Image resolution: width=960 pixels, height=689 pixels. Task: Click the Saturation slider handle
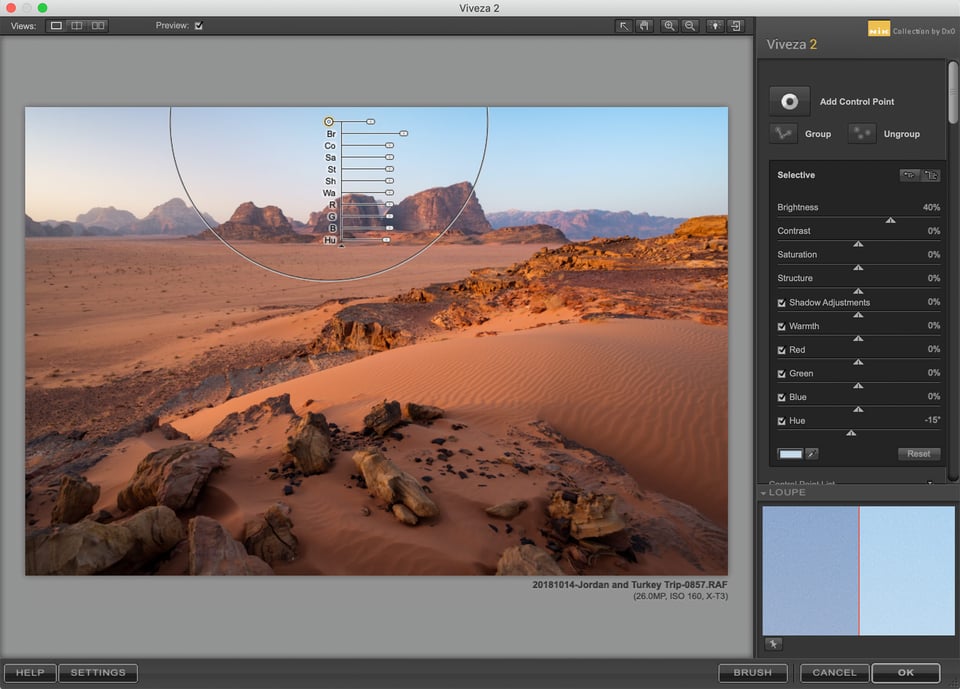[x=858, y=268]
